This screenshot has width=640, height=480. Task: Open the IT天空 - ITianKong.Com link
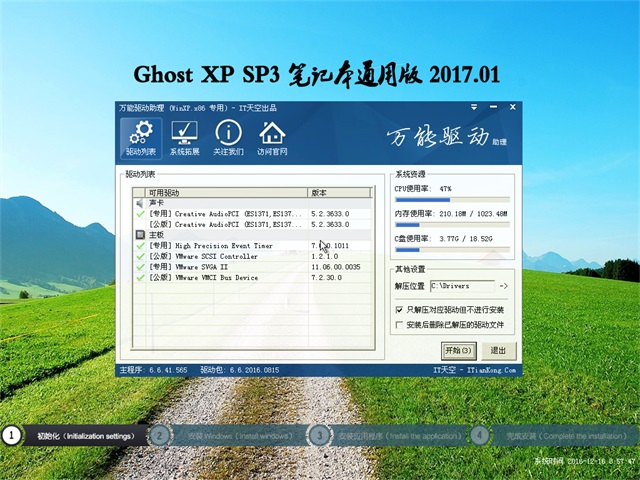click(x=475, y=370)
